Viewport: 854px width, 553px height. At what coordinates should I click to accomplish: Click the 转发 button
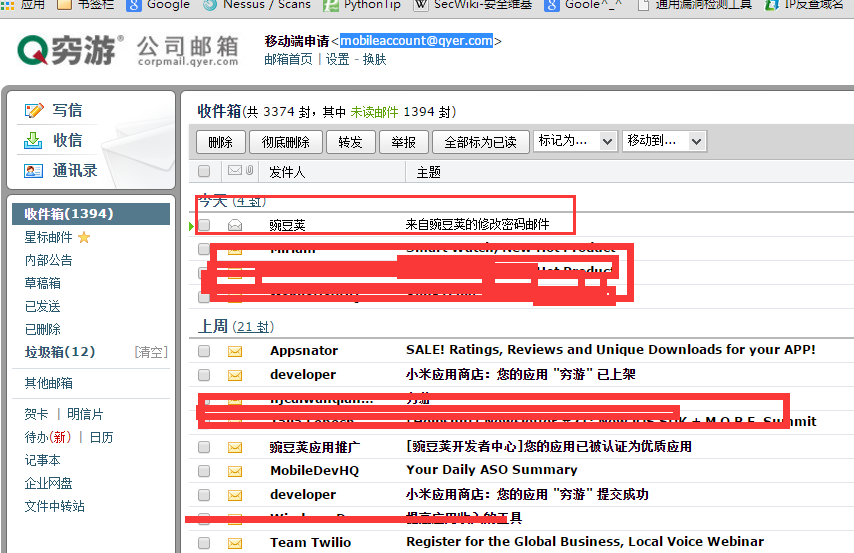click(350, 142)
